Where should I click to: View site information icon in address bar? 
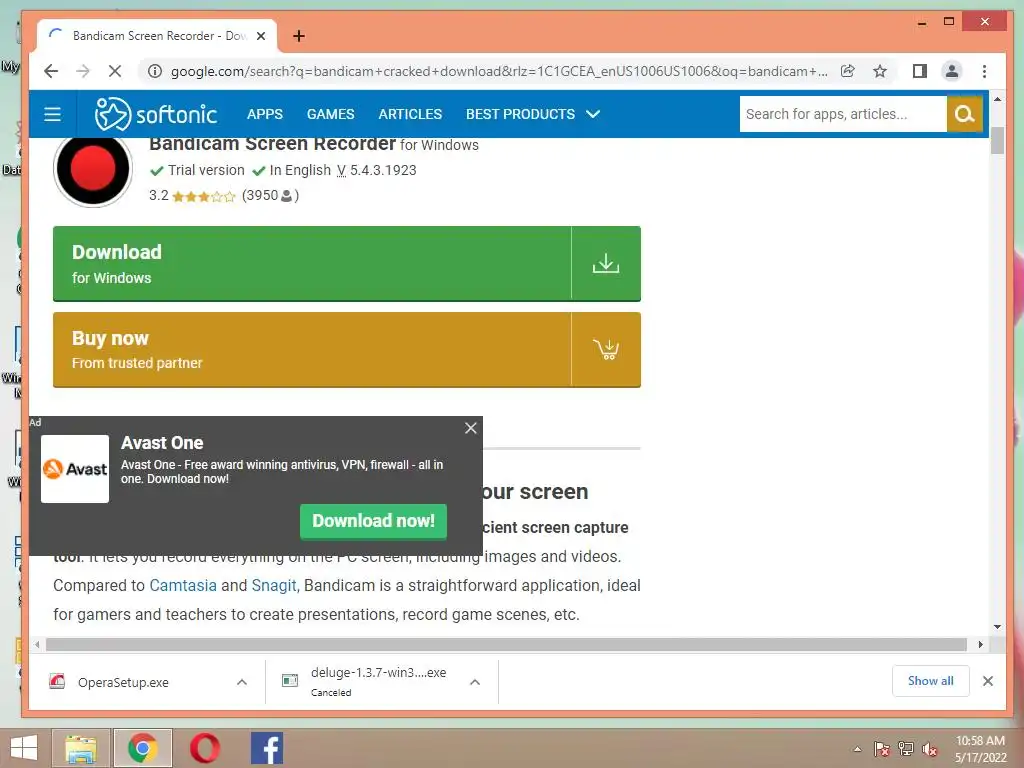155,71
